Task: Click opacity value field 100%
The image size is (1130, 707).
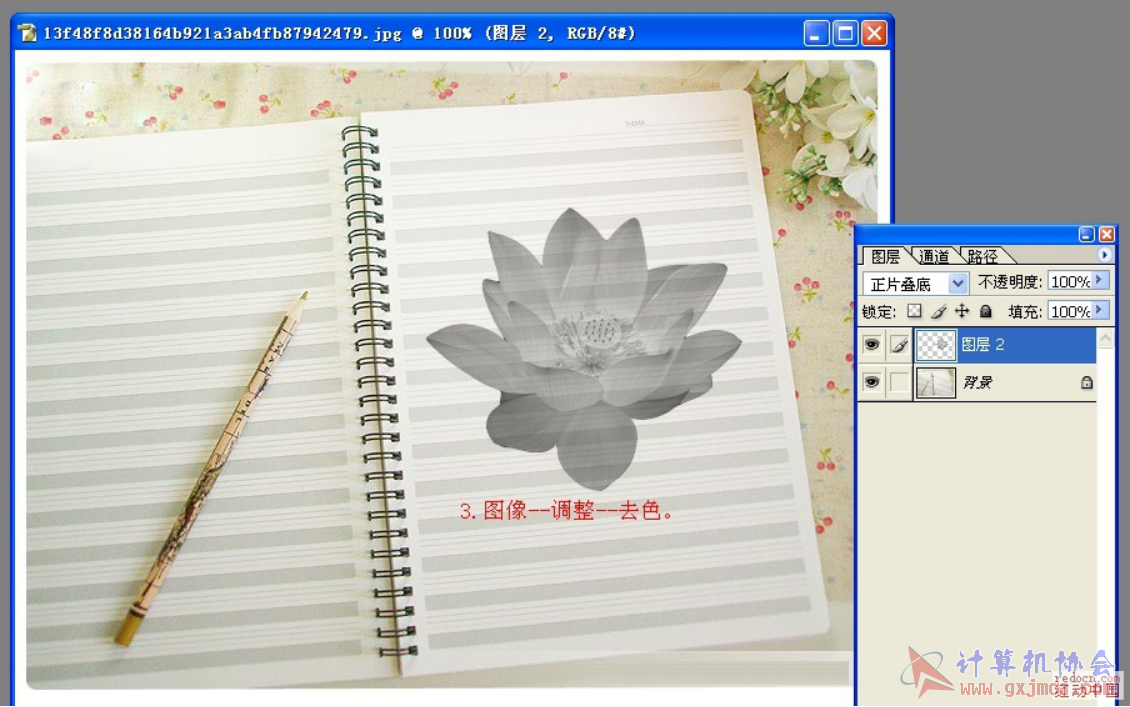Action: 1070,281
